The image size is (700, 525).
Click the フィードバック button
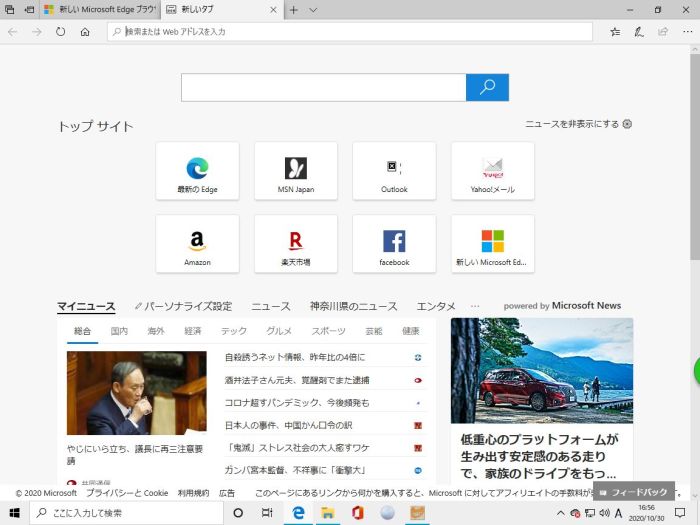(633, 493)
